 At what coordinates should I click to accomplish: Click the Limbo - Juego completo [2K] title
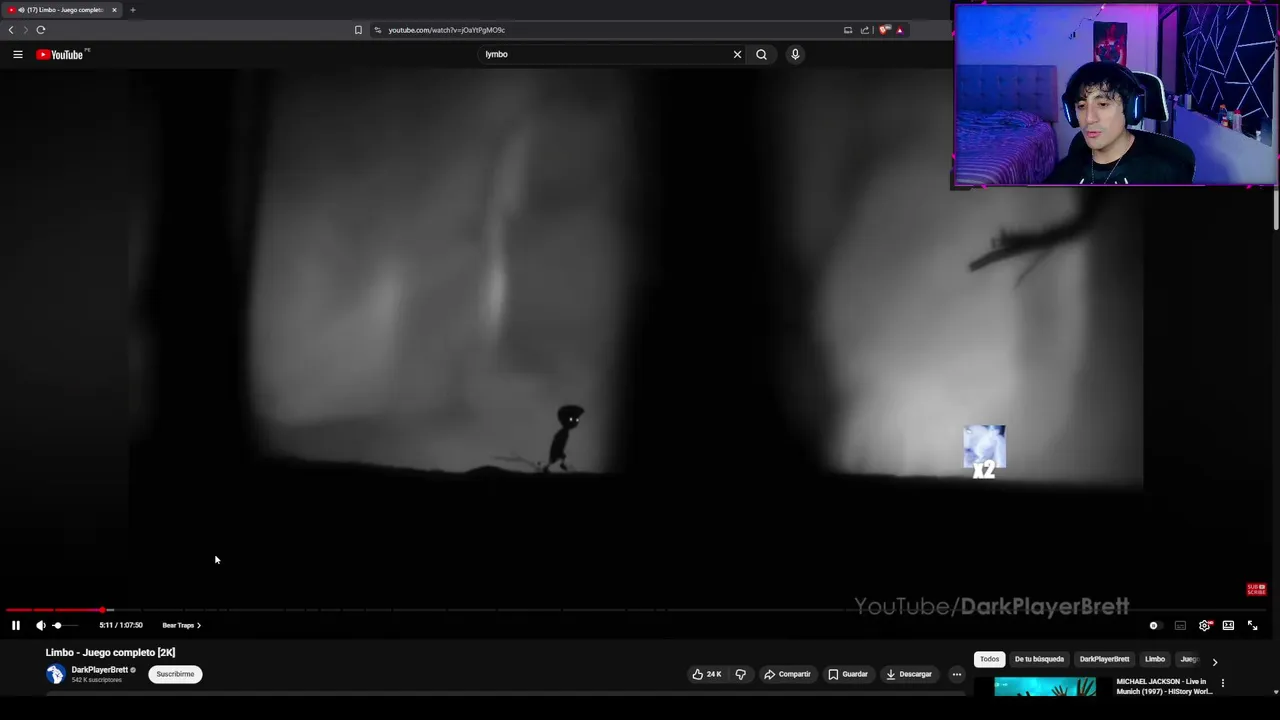point(110,652)
